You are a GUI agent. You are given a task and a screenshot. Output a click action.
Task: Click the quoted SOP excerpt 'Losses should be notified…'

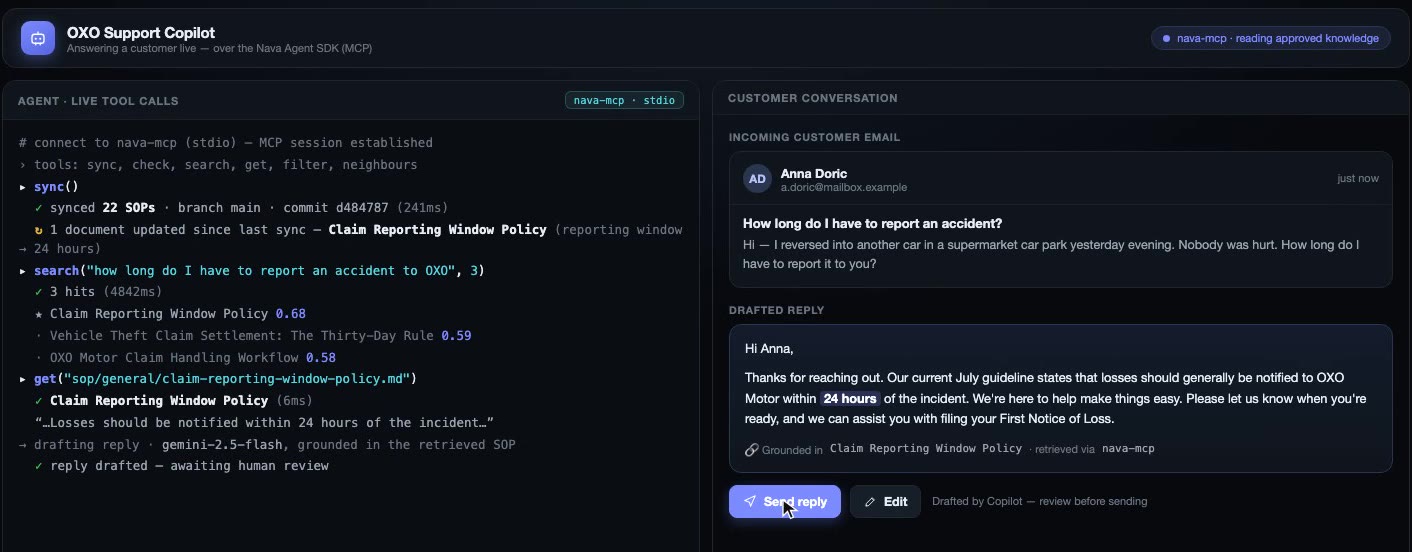264,422
